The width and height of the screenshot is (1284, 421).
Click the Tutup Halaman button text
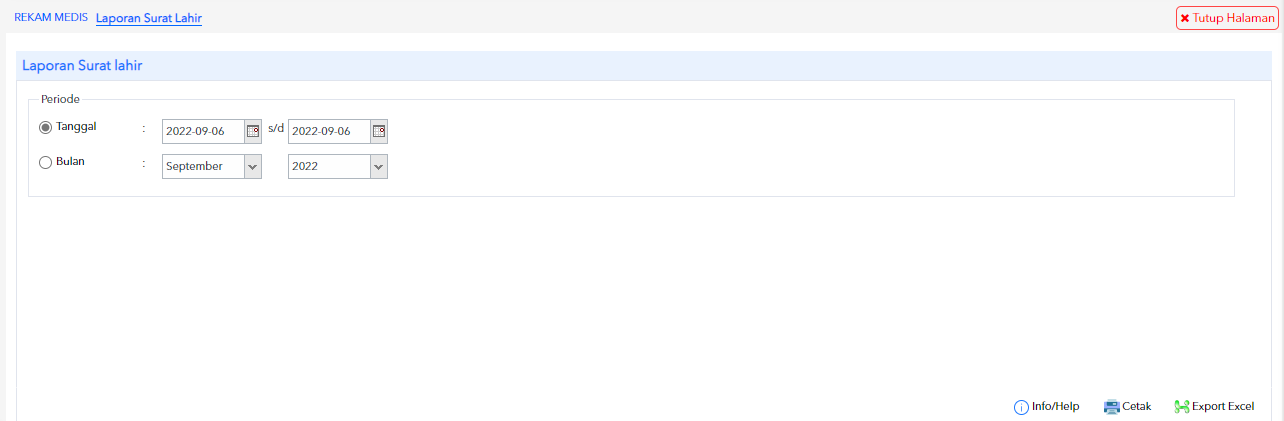1233,18
